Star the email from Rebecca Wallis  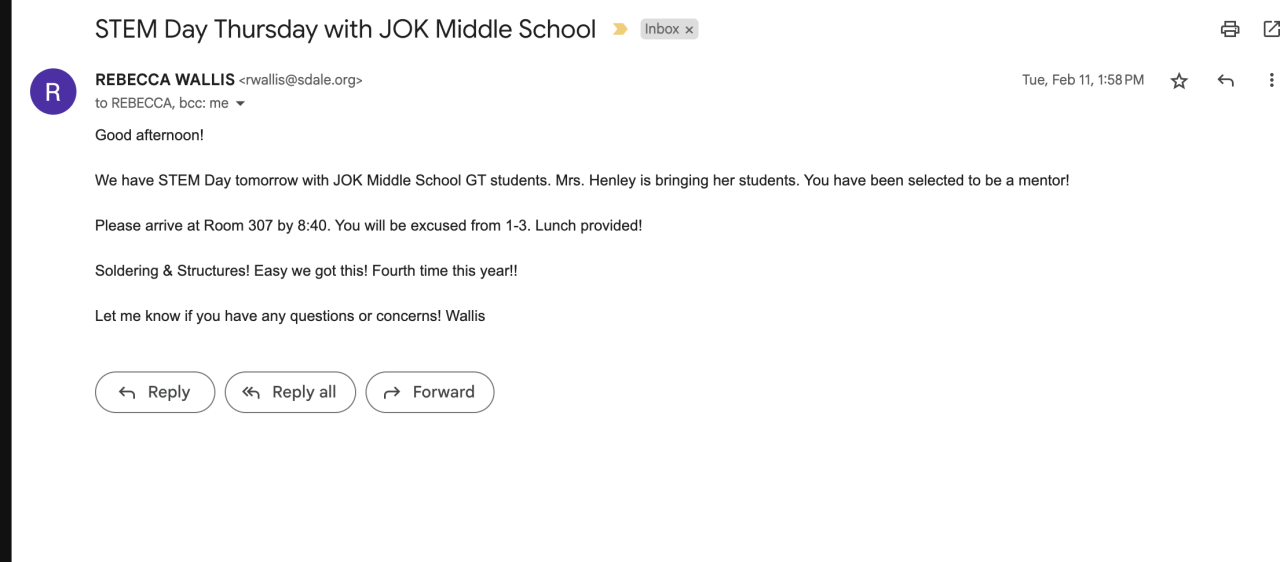1179,81
